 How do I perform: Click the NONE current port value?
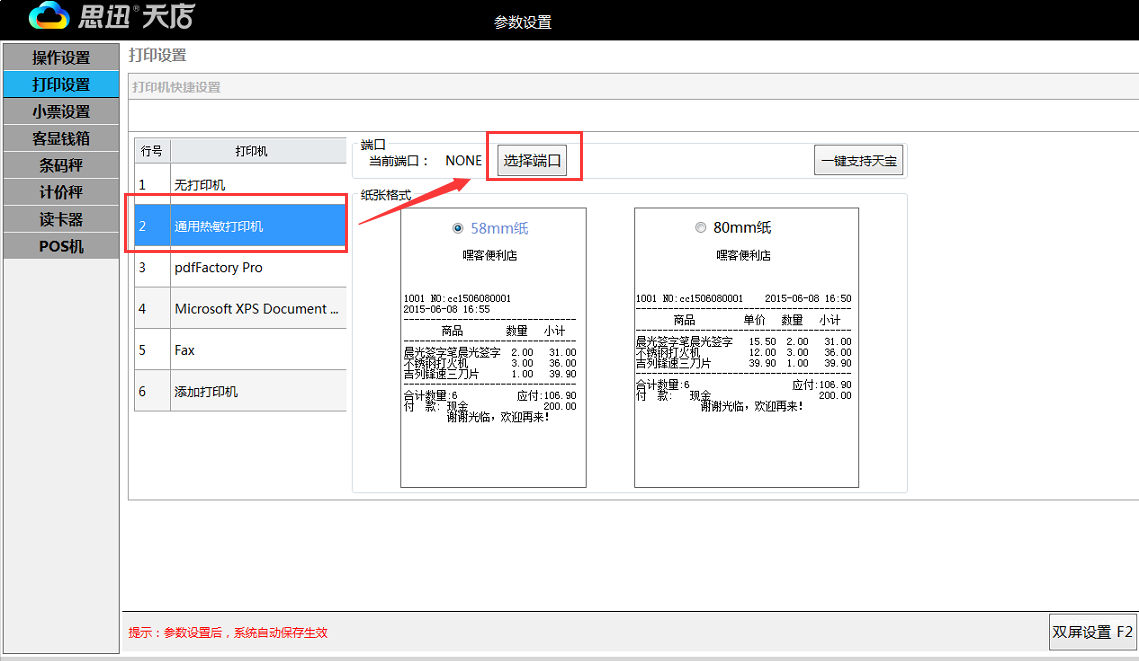[x=463, y=161]
